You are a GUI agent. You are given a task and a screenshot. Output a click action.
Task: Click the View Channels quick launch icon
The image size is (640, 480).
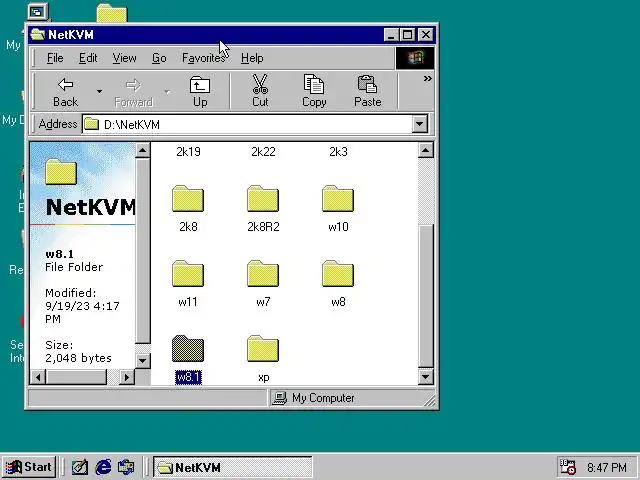coord(126,467)
